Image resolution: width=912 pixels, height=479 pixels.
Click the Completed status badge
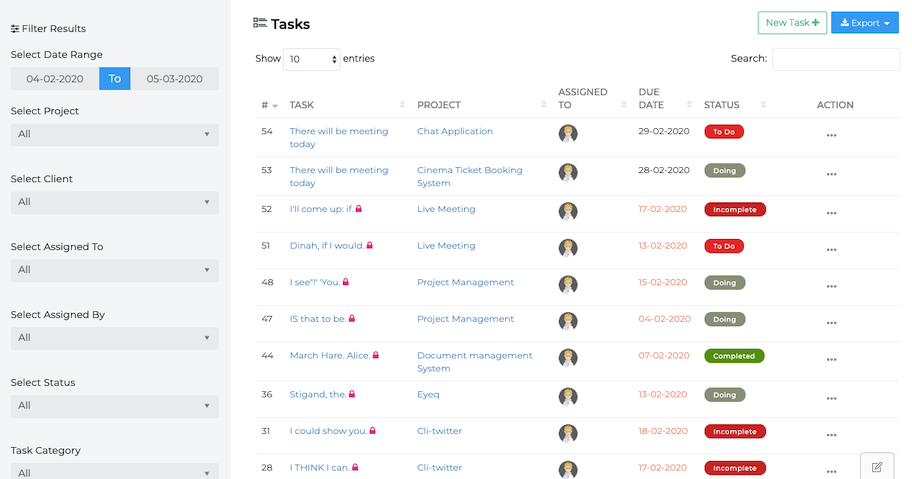pyautogui.click(x=734, y=356)
